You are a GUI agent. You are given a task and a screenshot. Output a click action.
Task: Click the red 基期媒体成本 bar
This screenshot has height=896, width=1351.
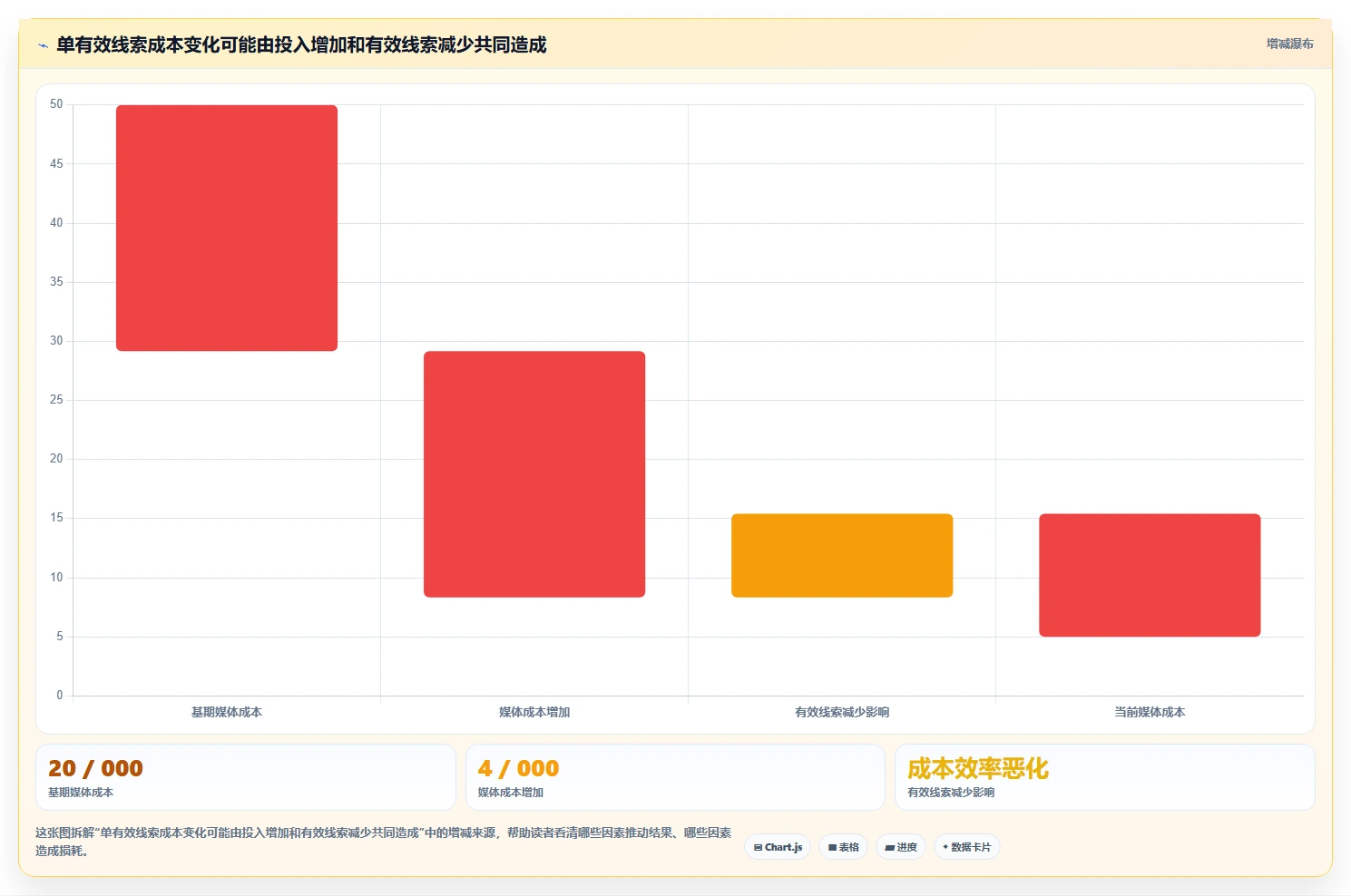[x=227, y=228]
